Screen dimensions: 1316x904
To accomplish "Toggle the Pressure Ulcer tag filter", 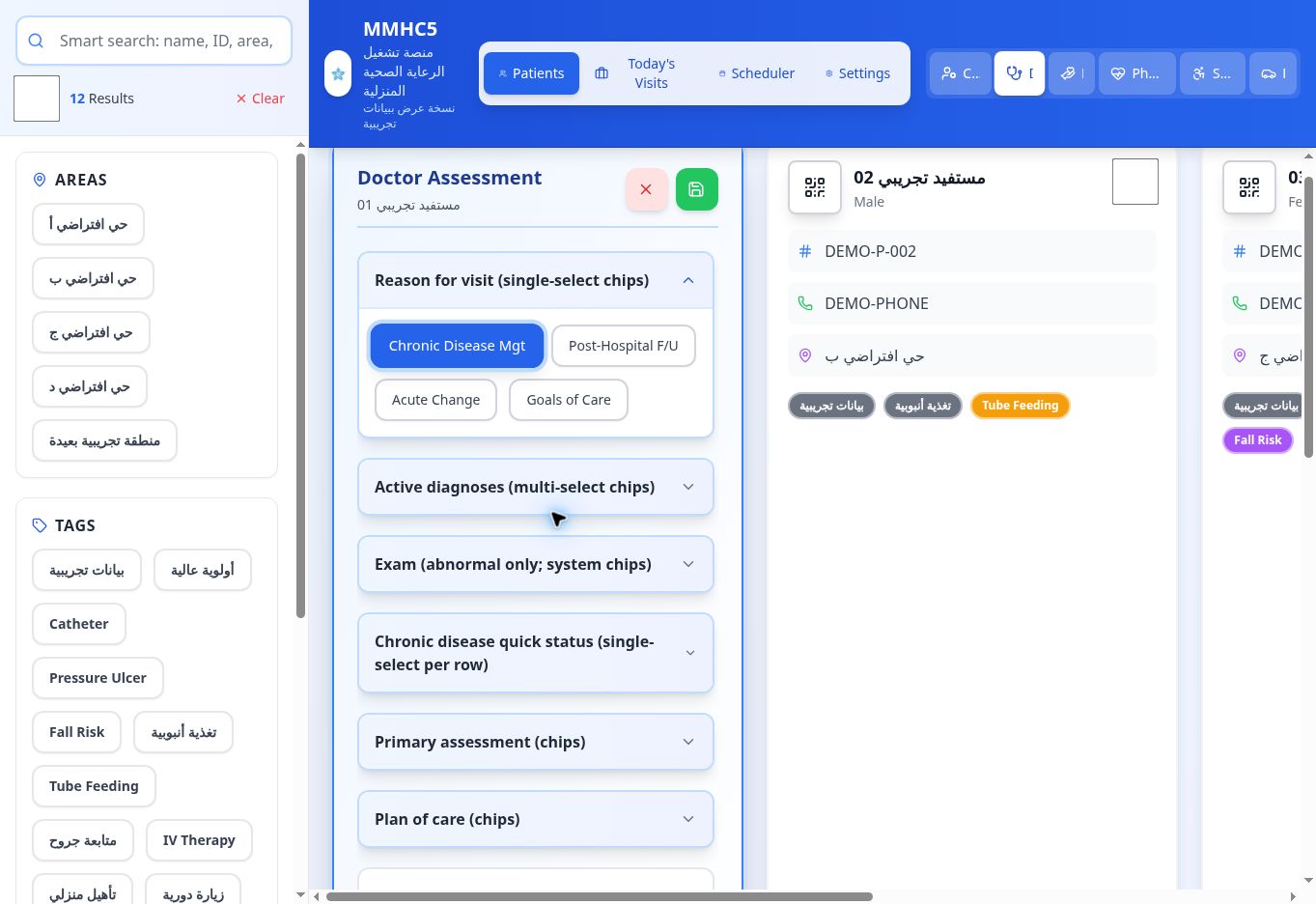I will click(98, 678).
